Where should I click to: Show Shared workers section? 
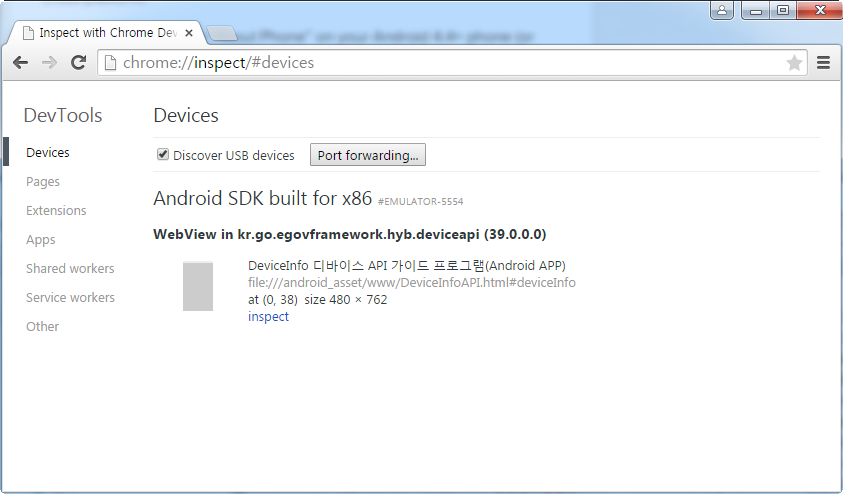point(70,268)
